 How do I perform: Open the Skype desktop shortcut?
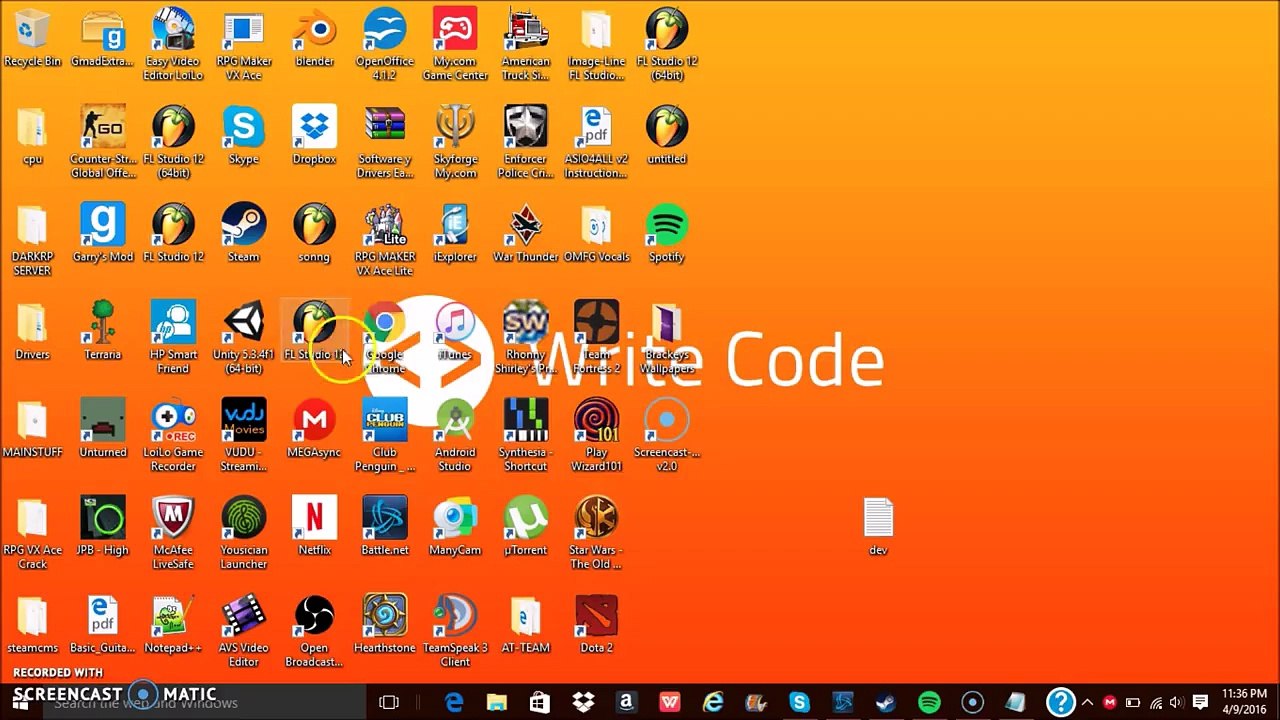[x=244, y=136]
